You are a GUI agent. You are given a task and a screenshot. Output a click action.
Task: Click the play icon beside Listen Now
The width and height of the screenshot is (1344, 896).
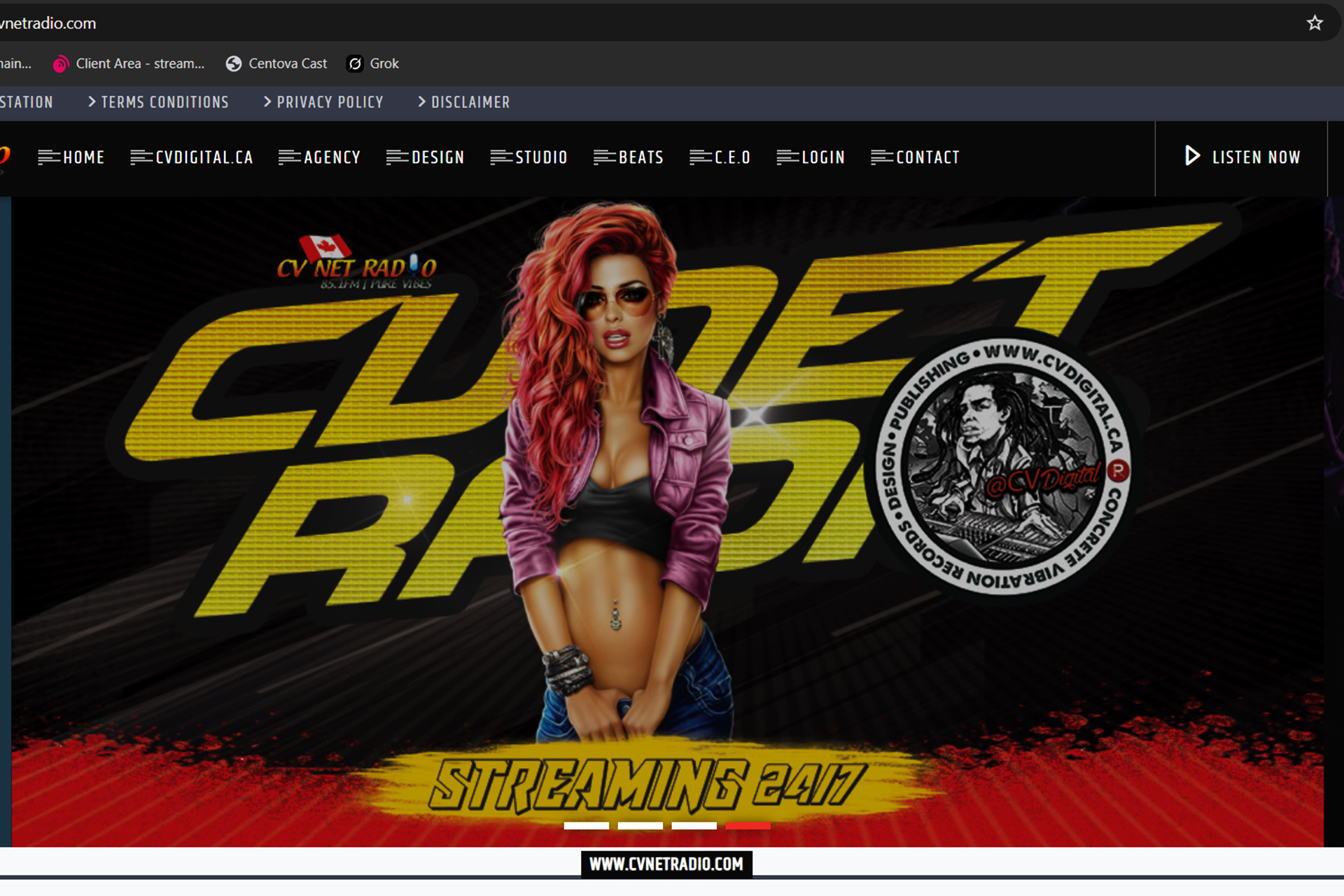click(1192, 155)
